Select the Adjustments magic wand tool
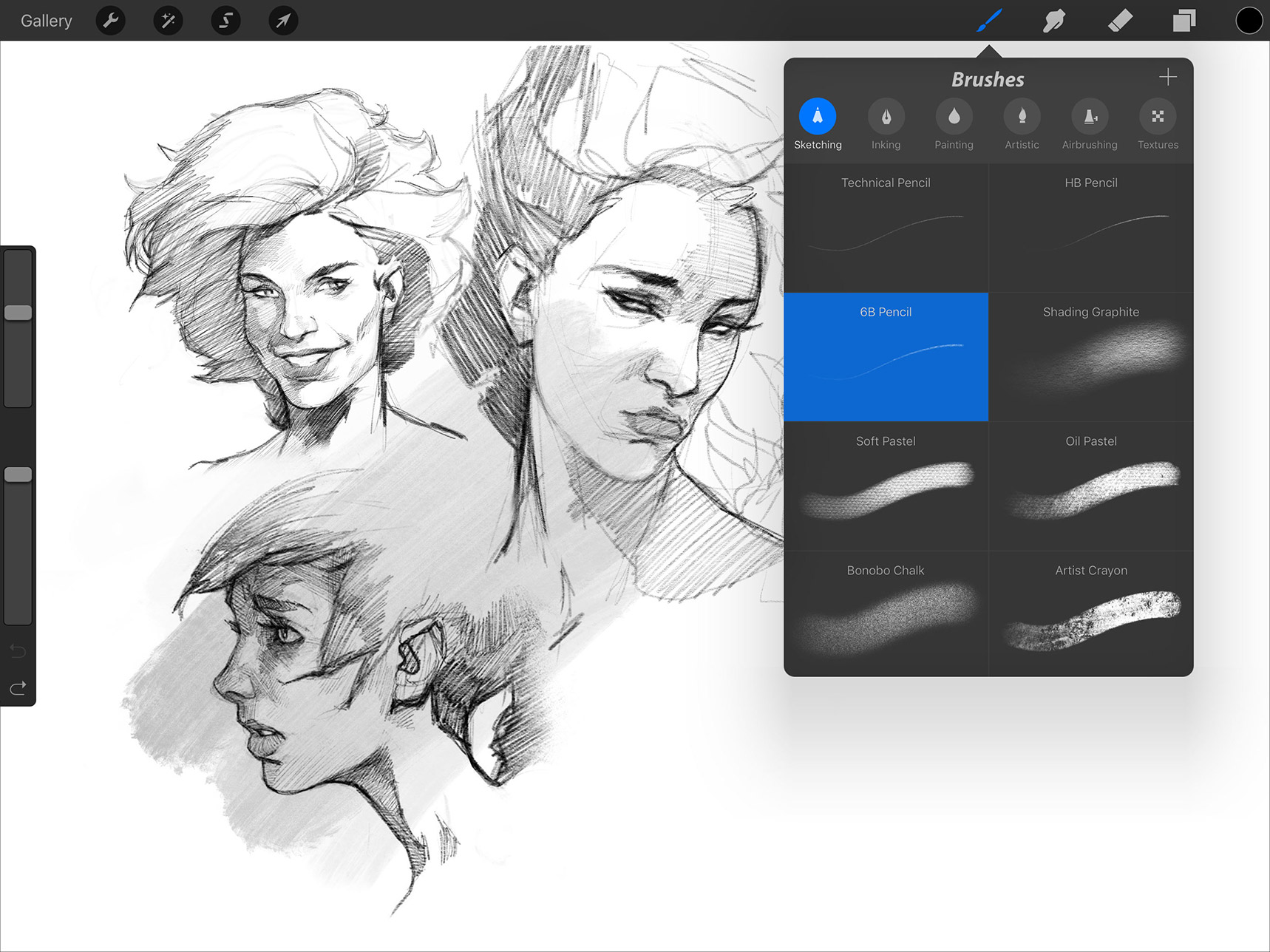Viewport: 1270px width, 952px height. click(x=168, y=21)
